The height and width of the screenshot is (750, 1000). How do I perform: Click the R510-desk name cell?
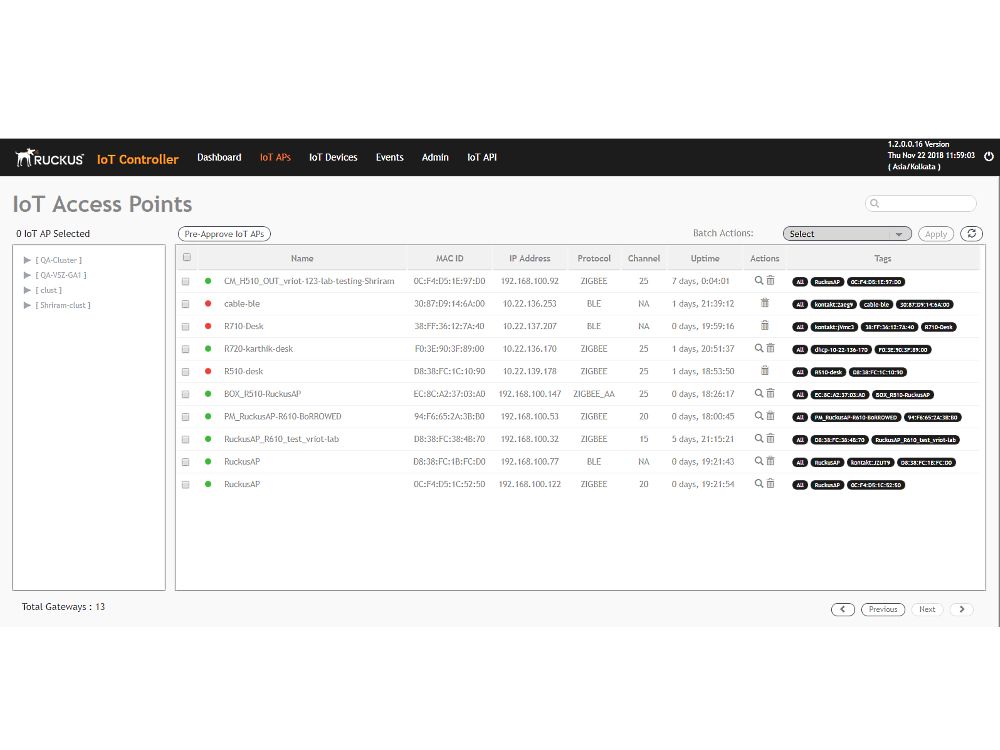[x=244, y=371]
